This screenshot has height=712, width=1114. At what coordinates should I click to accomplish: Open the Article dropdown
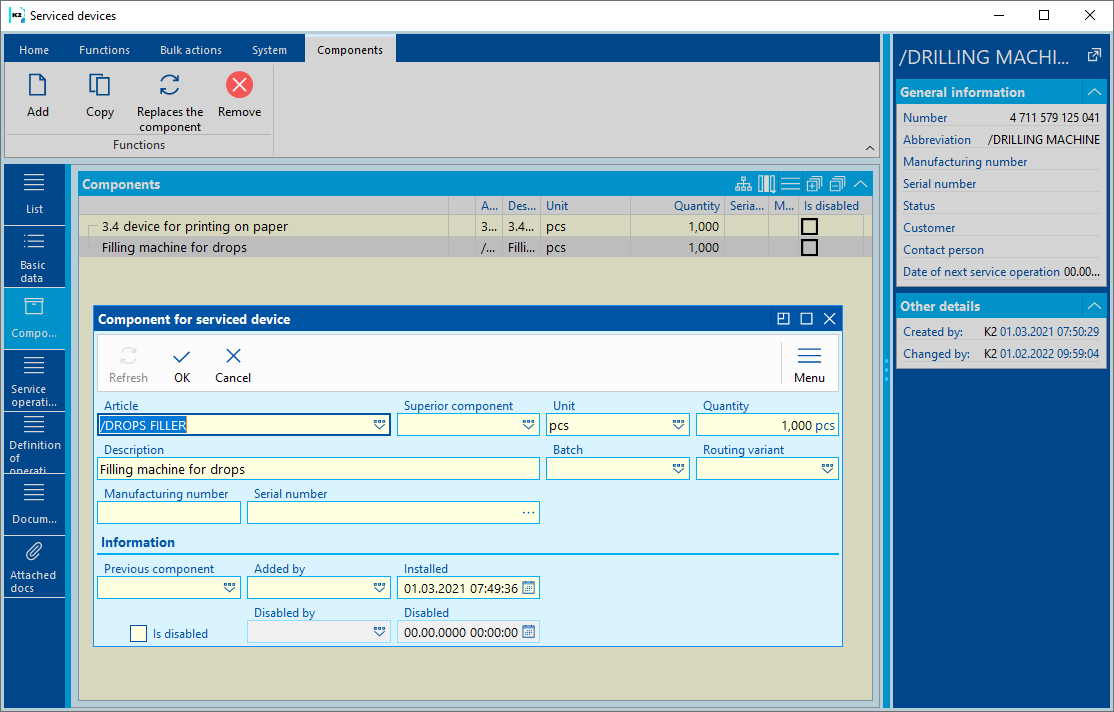point(379,424)
